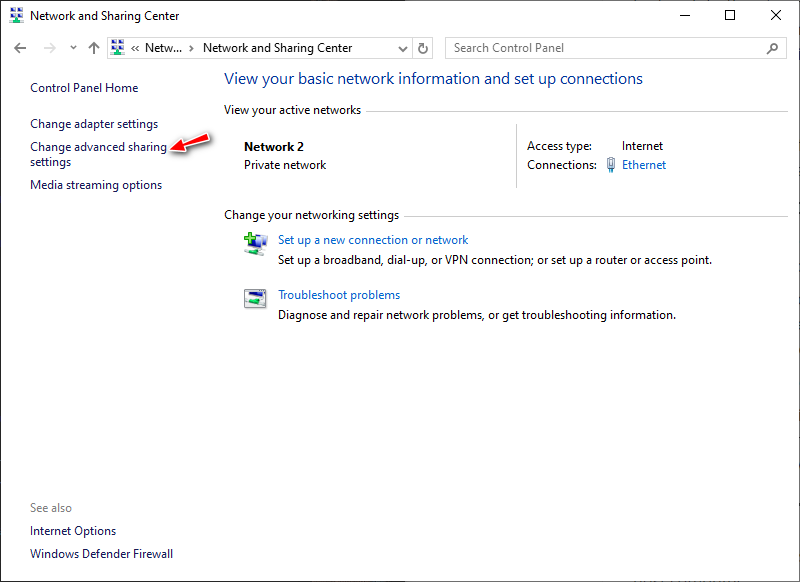Screen dimensions: 800x582
Task: Open Change adapter settings
Action: tap(94, 124)
